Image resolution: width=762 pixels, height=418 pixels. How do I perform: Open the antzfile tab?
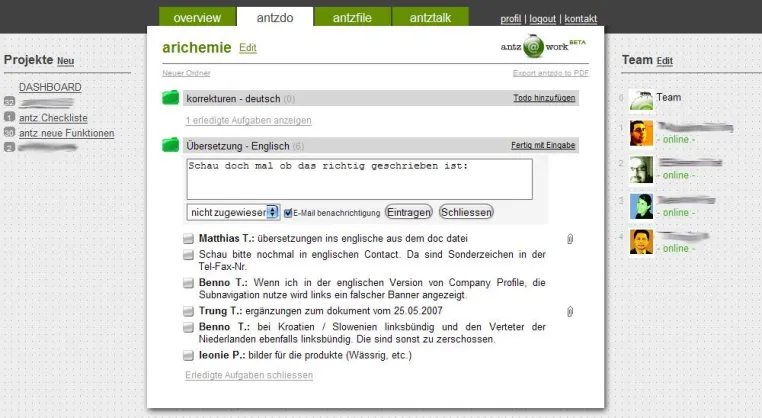click(x=352, y=17)
